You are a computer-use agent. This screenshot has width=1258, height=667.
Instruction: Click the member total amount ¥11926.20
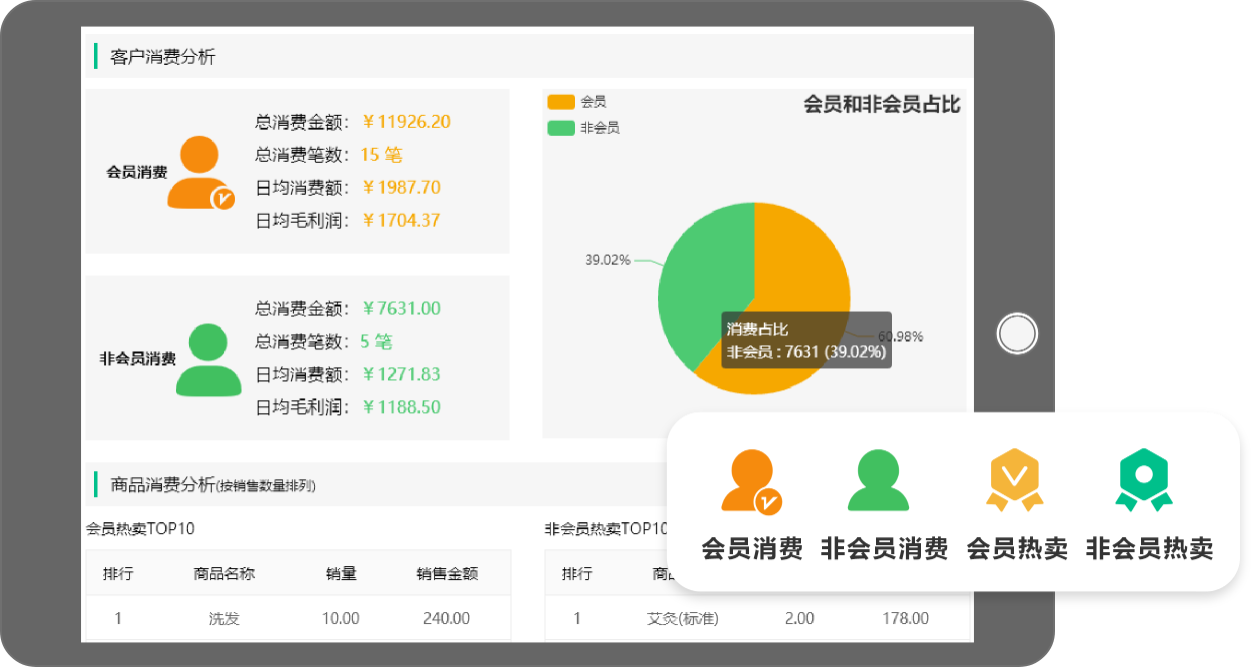(x=406, y=122)
